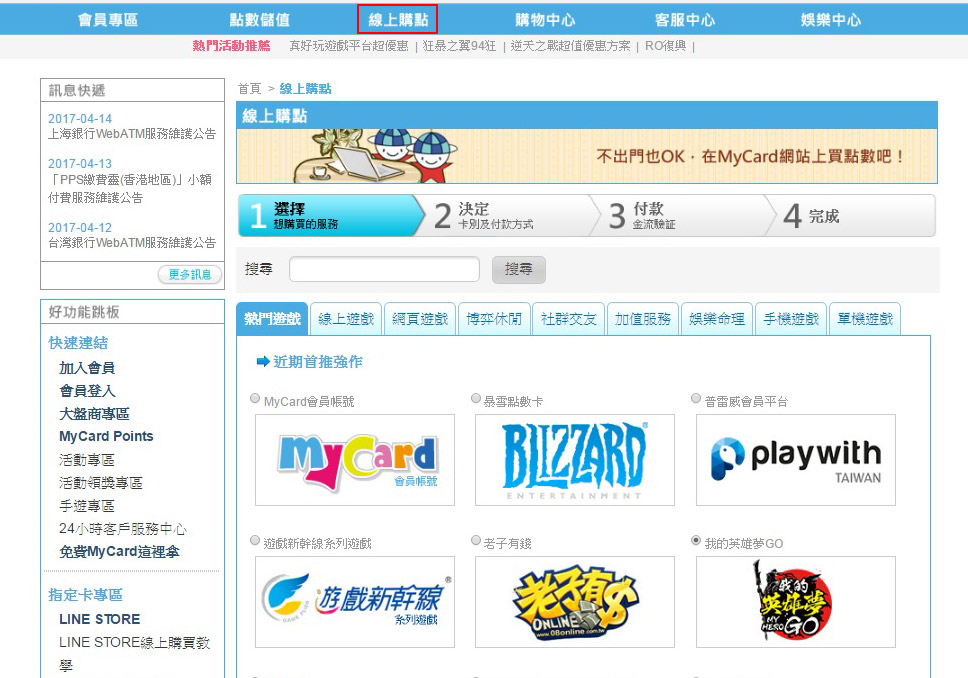Viewport: 968px width, 678px height.
Task: Open the 真好玩遊戲平台超優惠 promo link
Action: point(349,46)
